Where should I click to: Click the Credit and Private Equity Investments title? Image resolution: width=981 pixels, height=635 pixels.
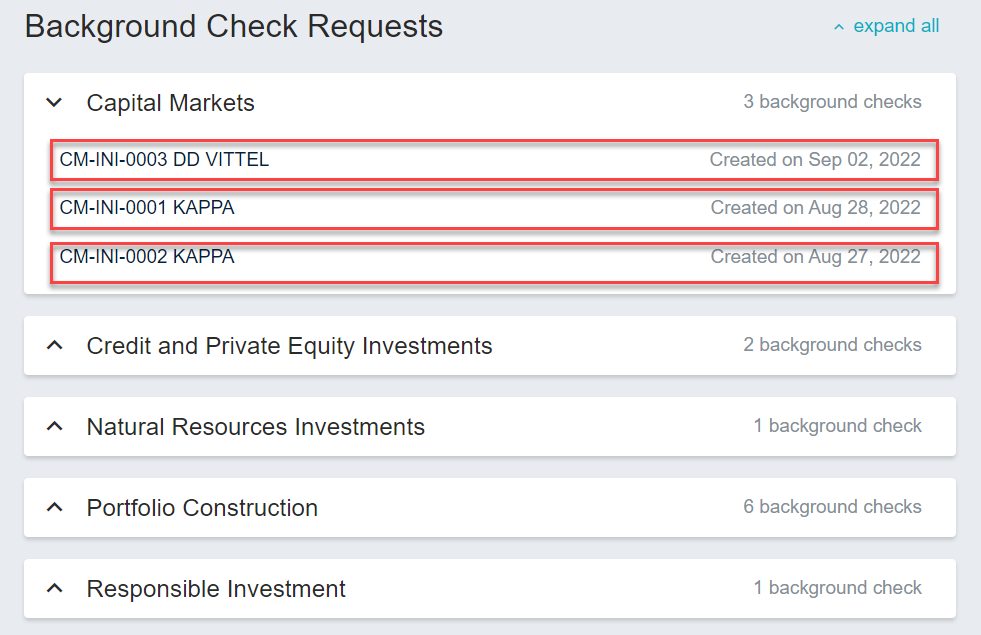[289, 346]
